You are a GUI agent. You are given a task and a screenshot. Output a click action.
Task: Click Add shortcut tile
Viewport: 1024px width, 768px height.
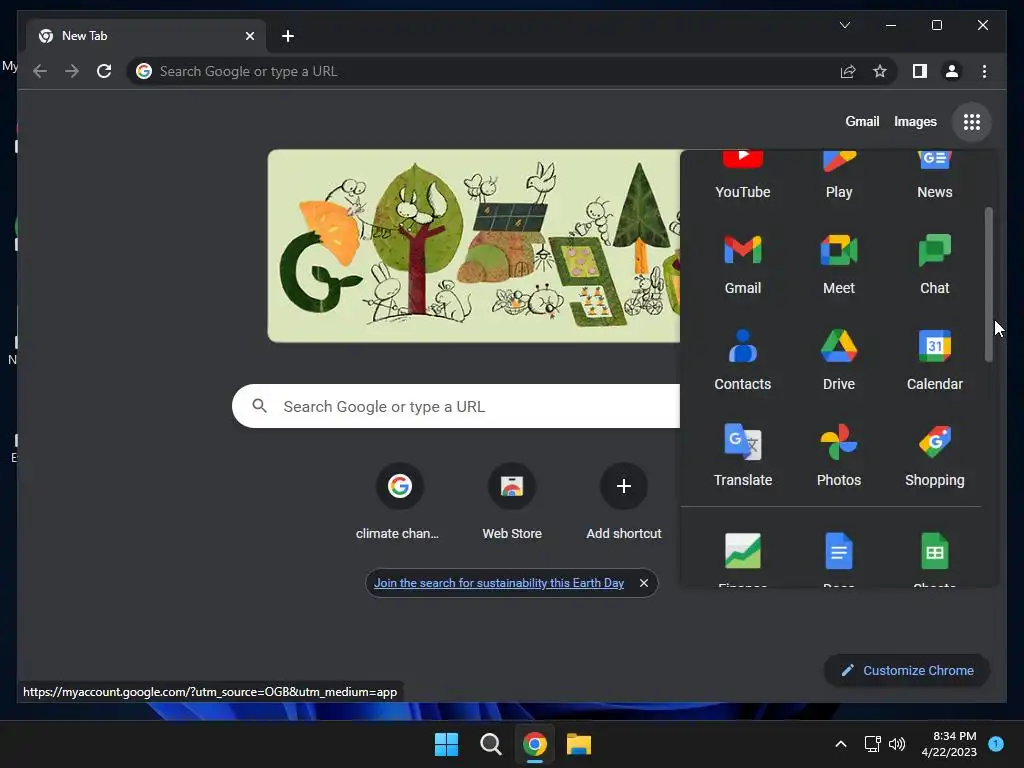point(624,502)
